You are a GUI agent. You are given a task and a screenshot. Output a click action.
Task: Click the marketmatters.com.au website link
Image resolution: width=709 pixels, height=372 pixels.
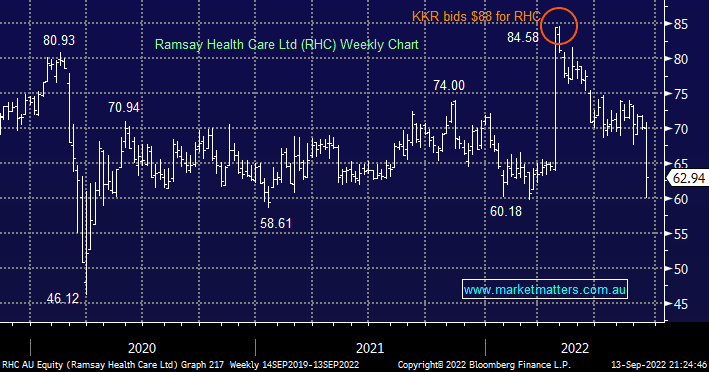pos(545,289)
